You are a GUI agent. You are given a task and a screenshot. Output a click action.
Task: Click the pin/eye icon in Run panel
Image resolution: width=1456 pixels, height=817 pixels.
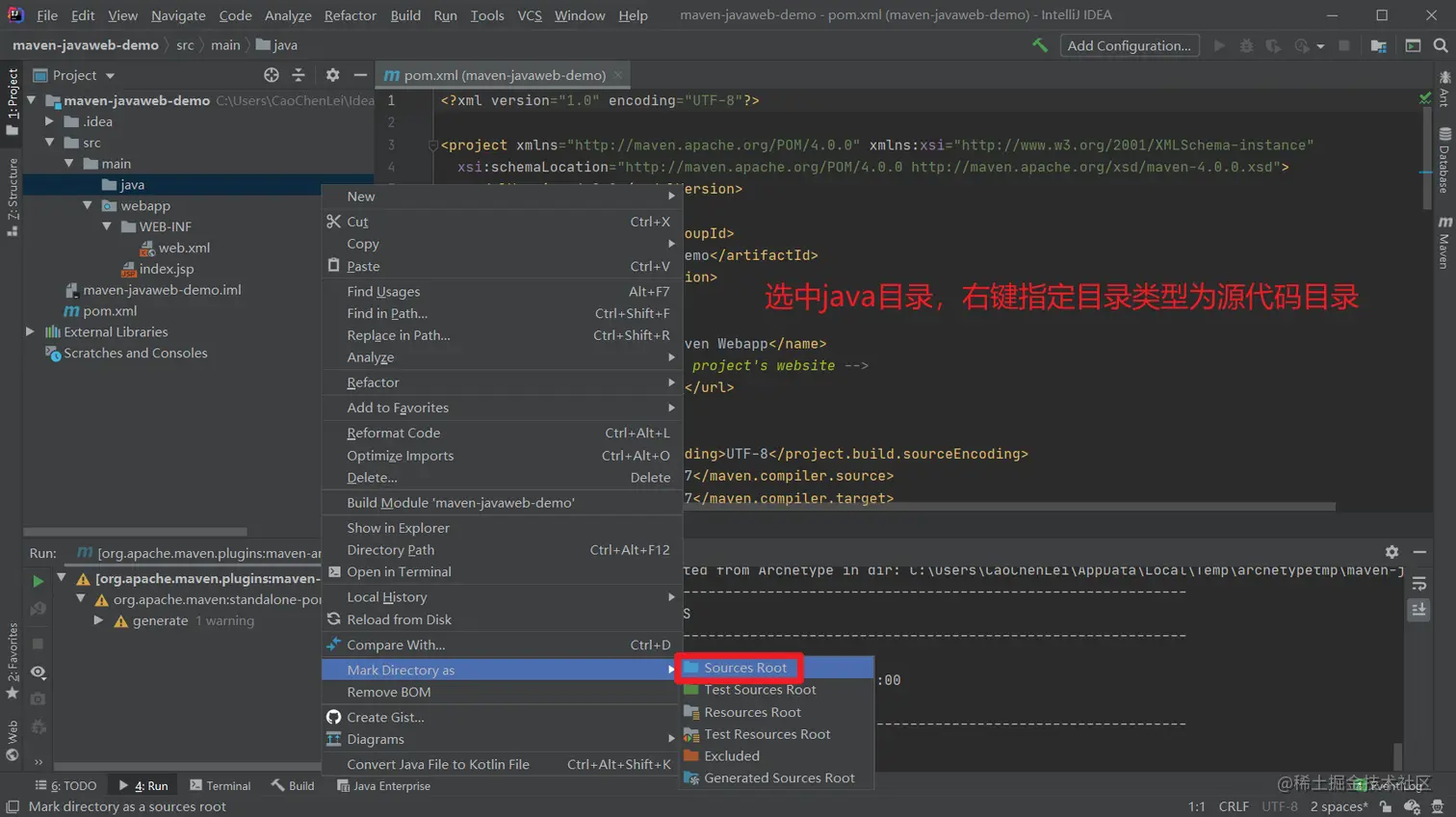(x=38, y=672)
